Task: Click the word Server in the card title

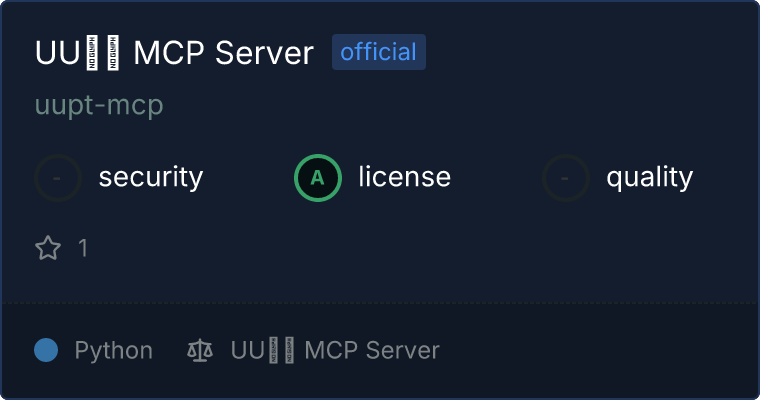Action: tap(265, 52)
